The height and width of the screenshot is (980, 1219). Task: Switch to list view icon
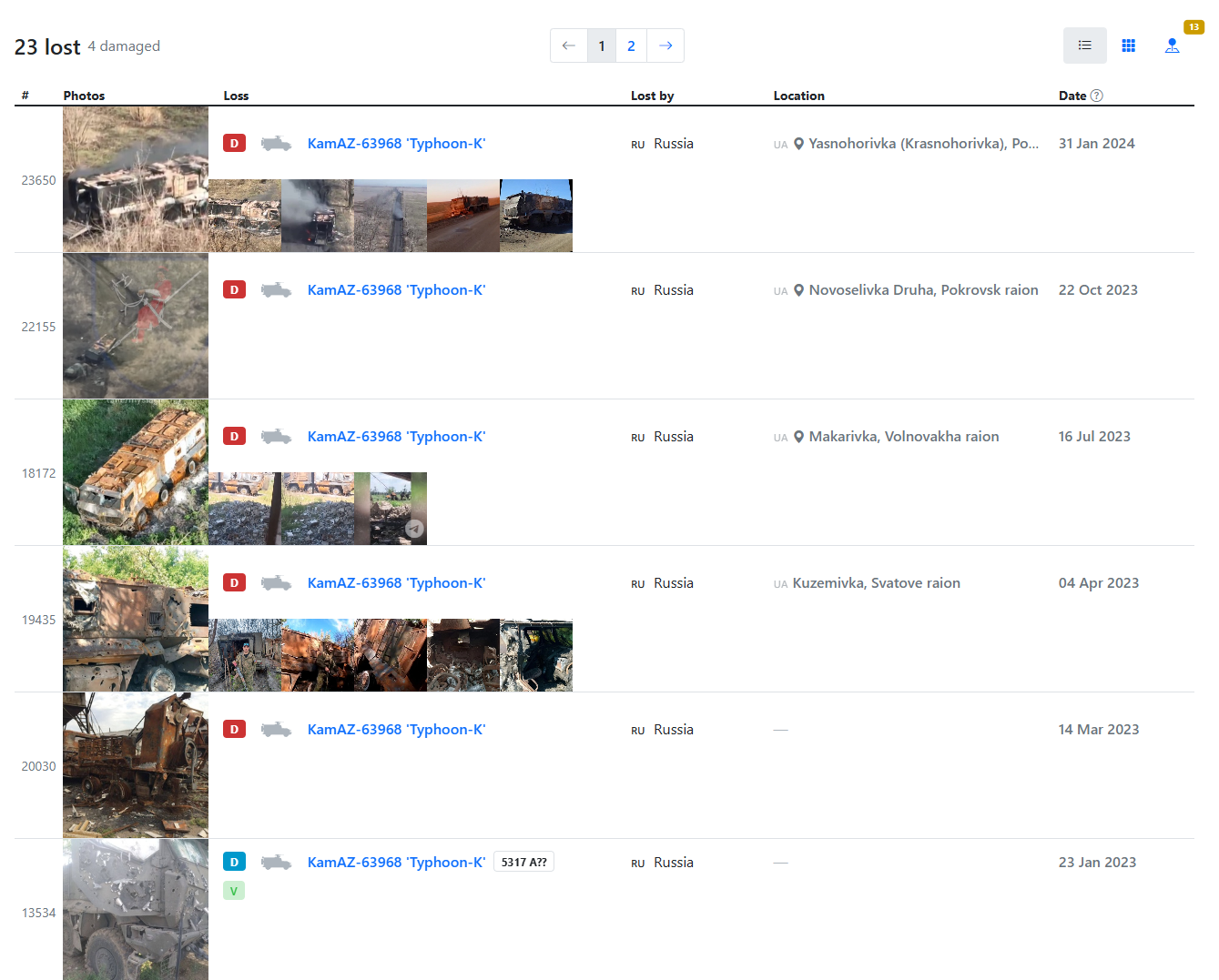tap(1084, 45)
